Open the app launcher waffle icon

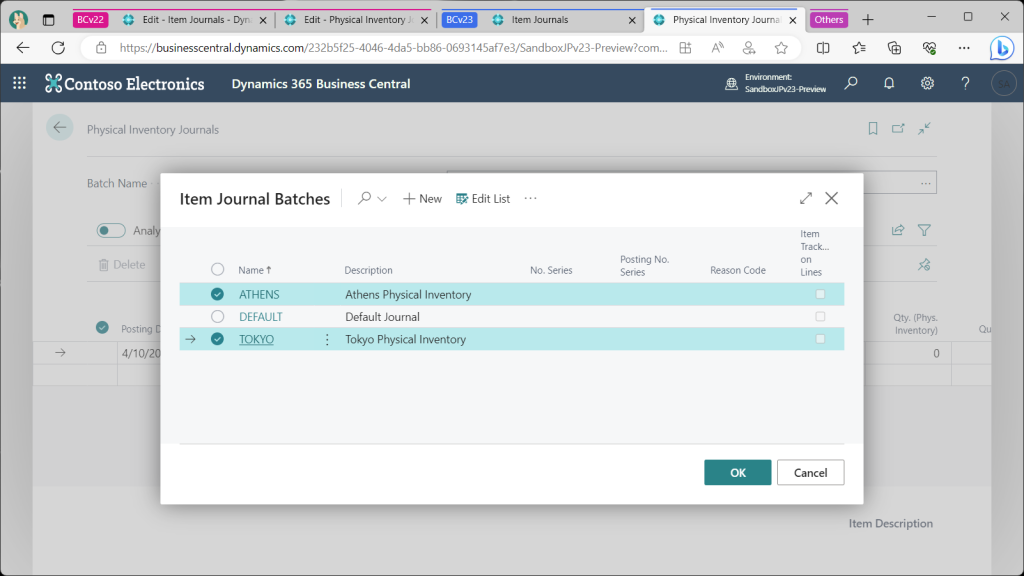click(x=20, y=83)
